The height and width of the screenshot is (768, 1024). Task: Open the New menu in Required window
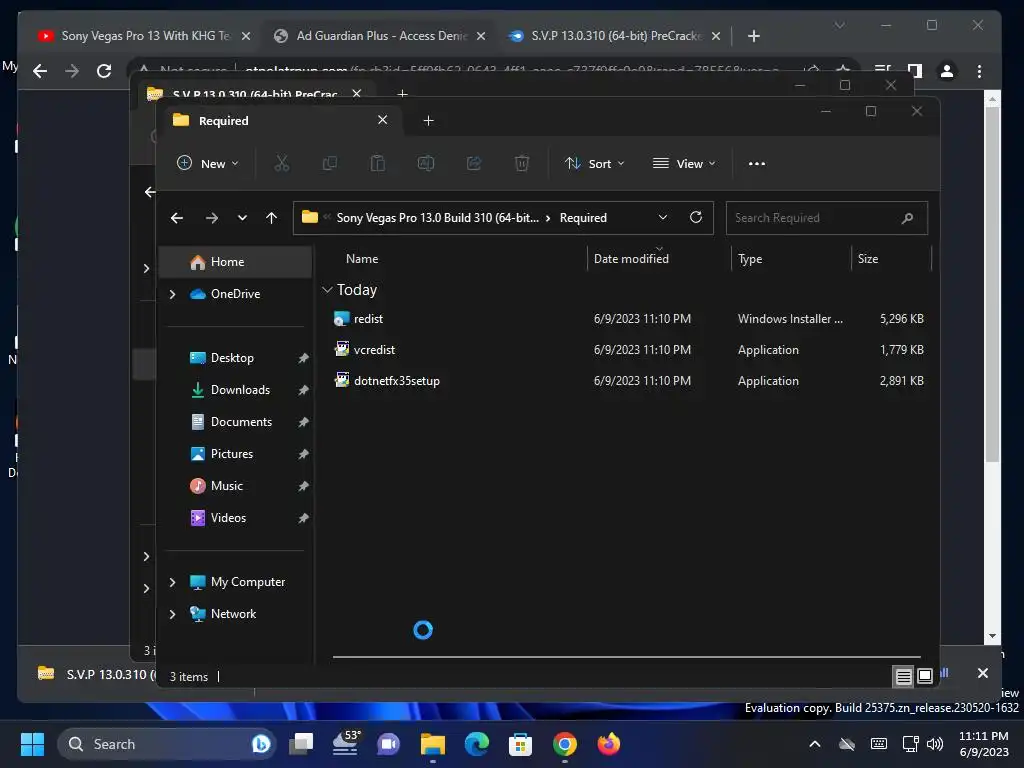click(x=208, y=163)
